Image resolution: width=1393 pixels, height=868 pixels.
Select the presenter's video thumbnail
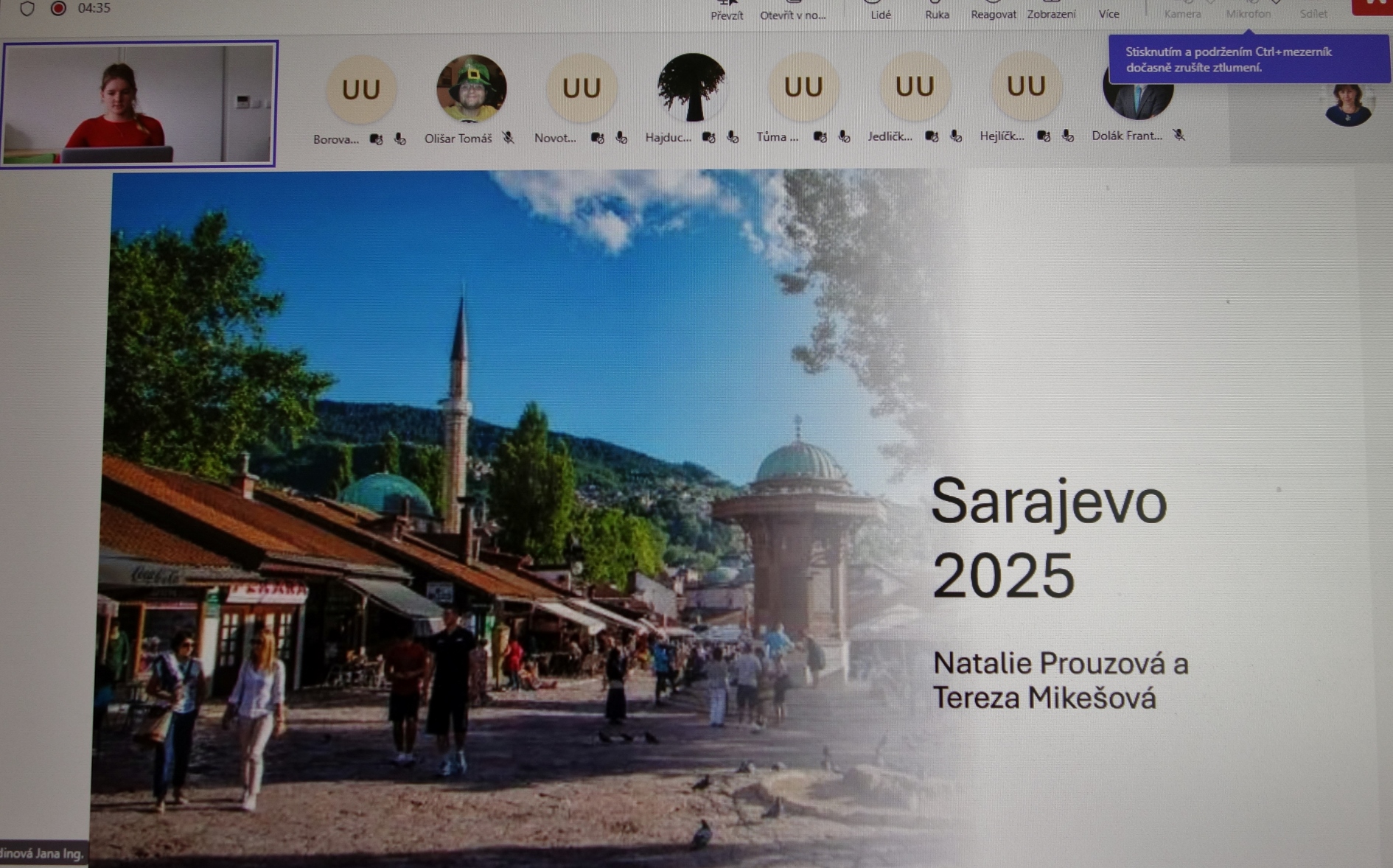(x=139, y=104)
